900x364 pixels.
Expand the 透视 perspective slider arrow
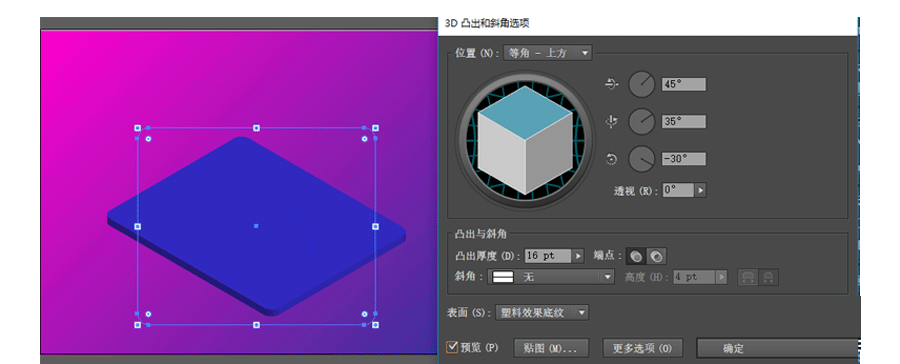700,190
